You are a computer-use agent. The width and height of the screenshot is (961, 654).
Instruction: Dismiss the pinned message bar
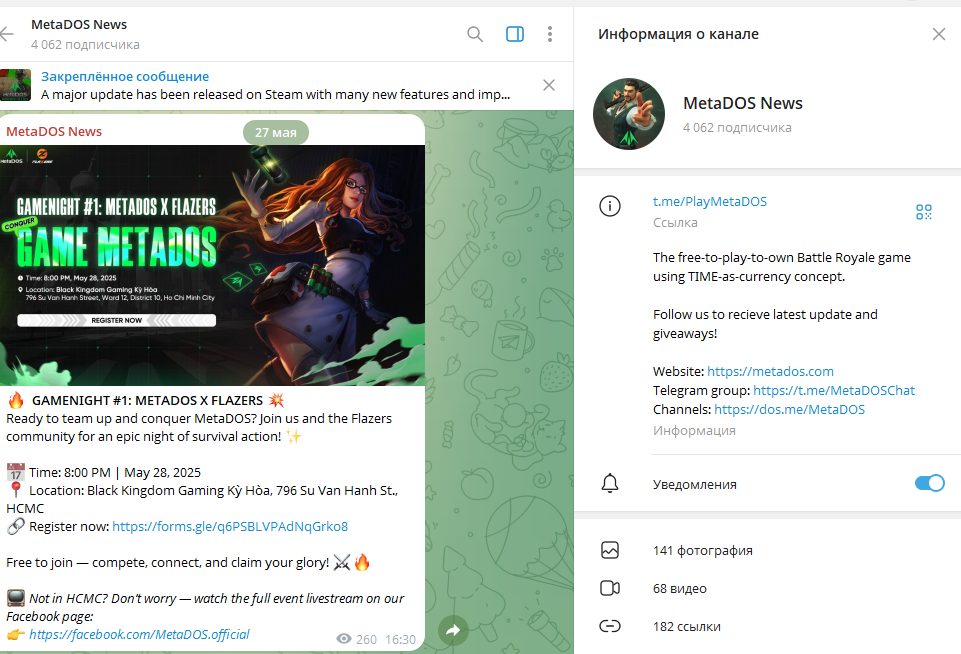pyautogui.click(x=549, y=85)
